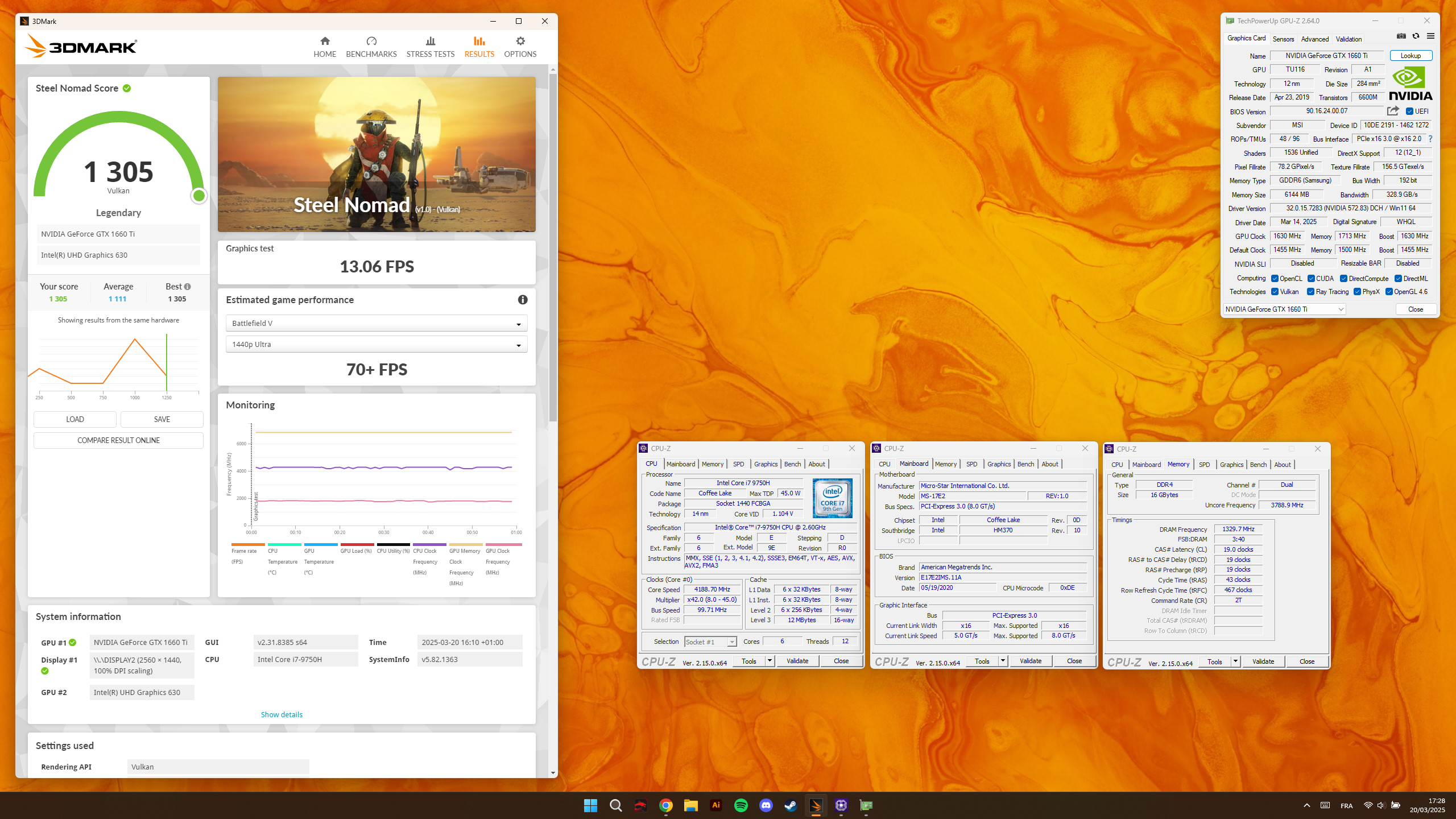This screenshot has height=819, width=1456.
Task: Open the GPU selection dropdown in GPU-Z
Action: pos(1284,309)
